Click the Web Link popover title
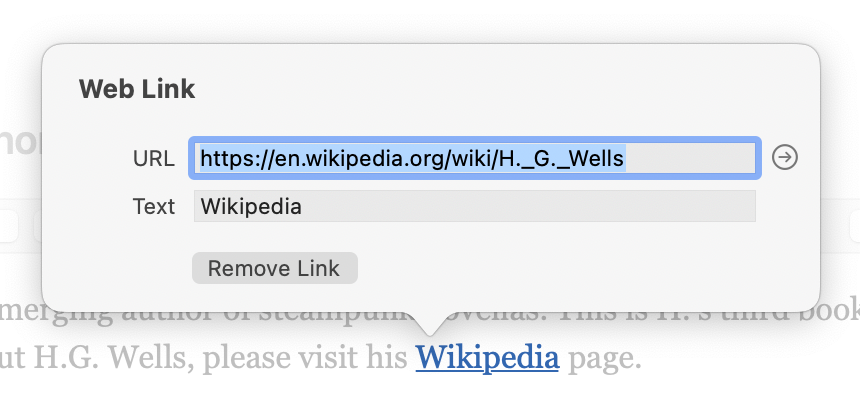The height and width of the screenshot is (400, 860). (137, 89)
